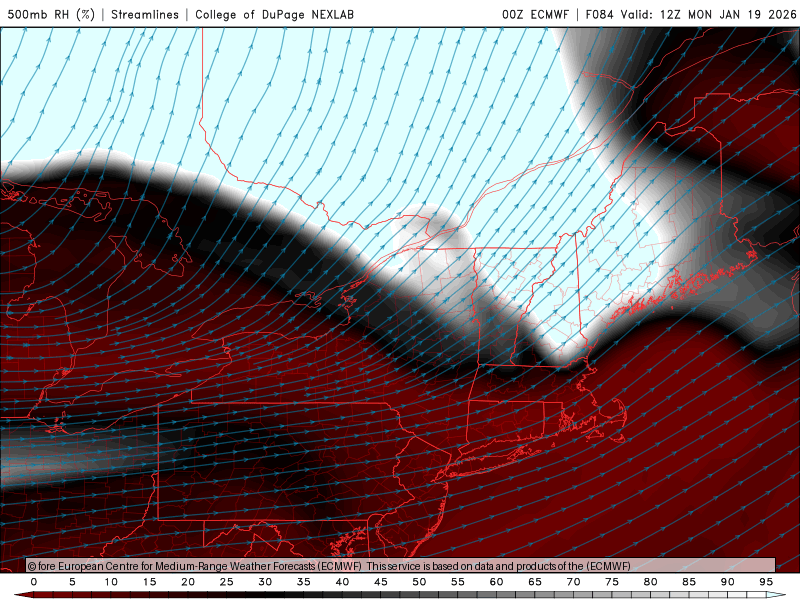Click the "20" color scale value

tap(188, 582)
